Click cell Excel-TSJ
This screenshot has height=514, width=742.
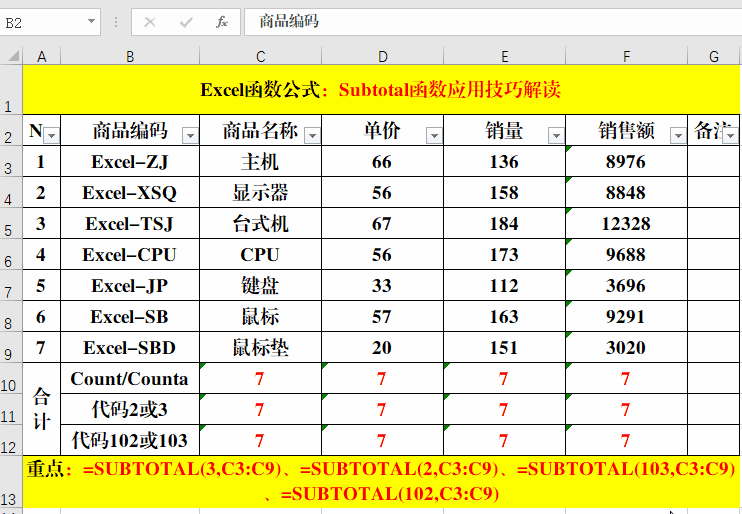pyautogui.click(x=130, y=223)
